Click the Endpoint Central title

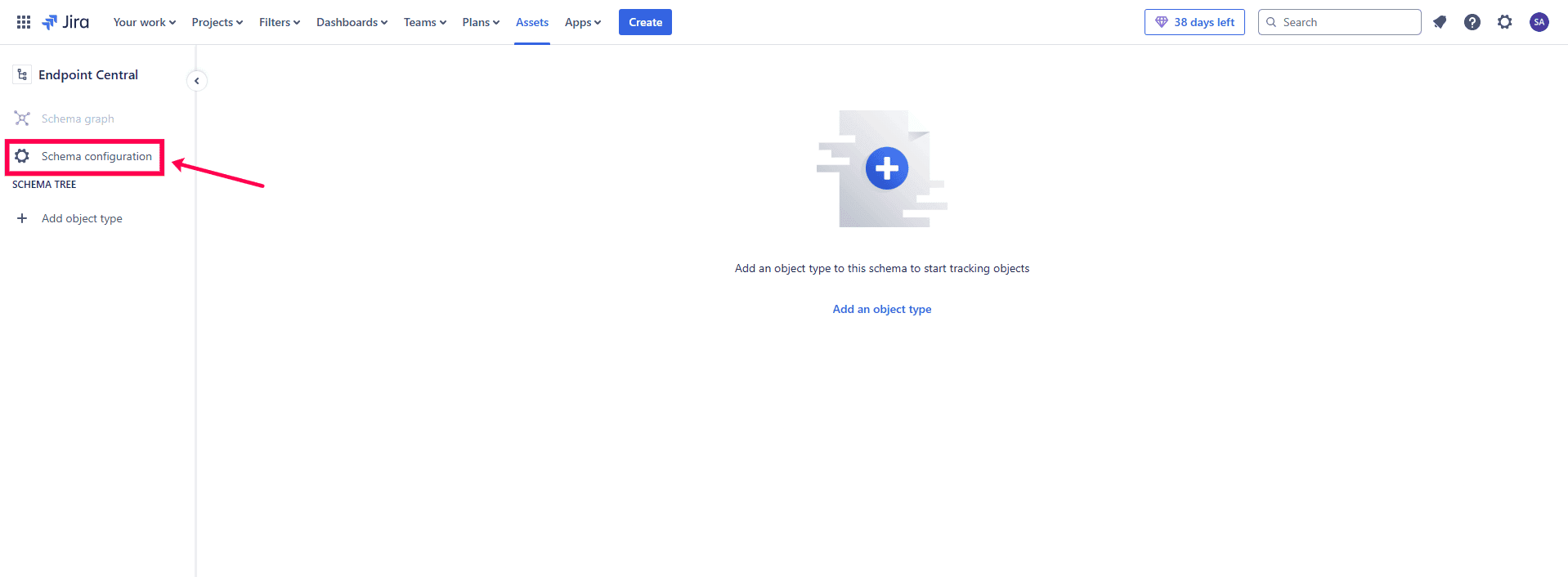(88, 74)
